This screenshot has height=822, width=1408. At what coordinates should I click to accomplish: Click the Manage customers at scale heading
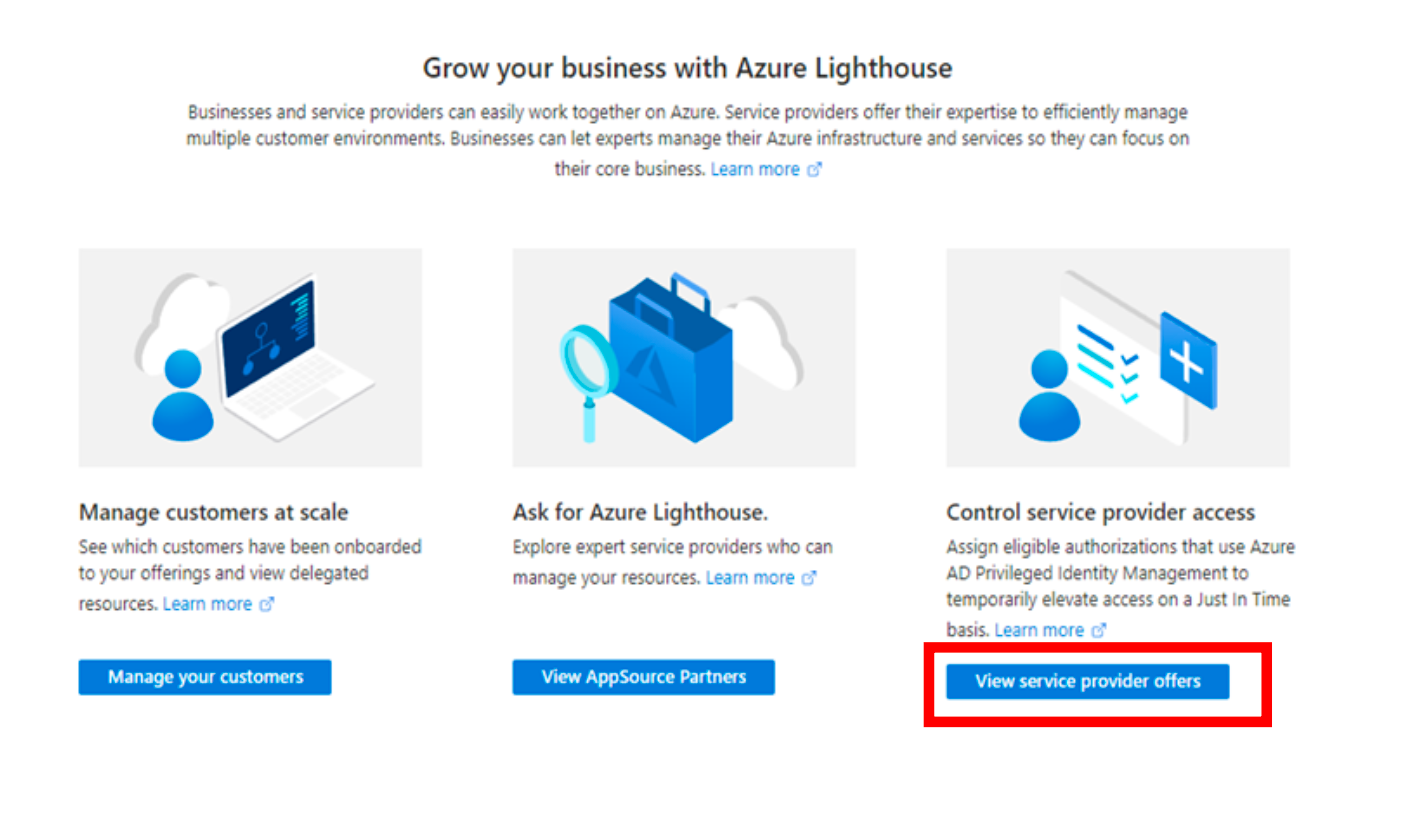click(x=214, y=513)
